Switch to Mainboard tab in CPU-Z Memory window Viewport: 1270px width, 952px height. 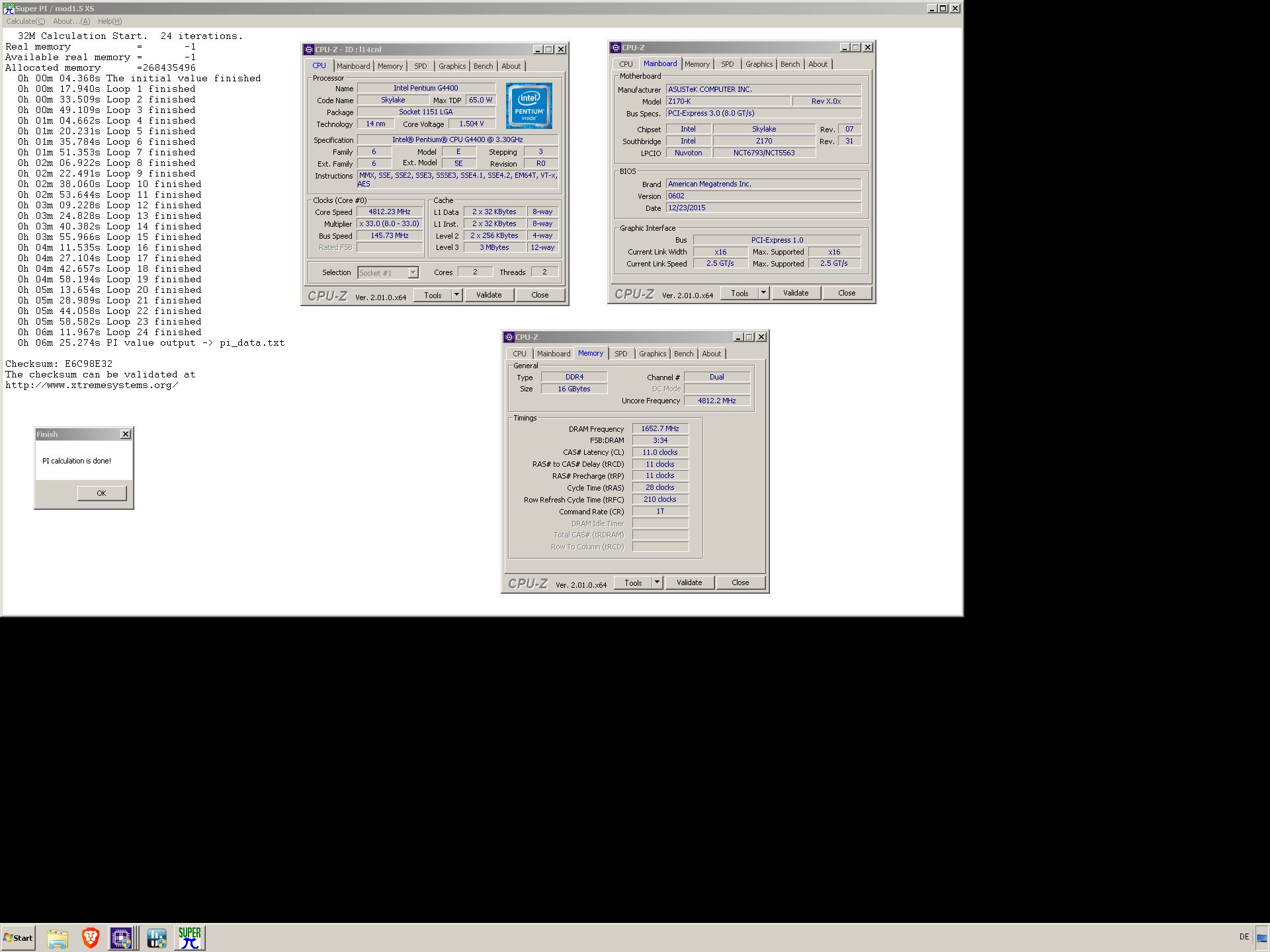coord(554,354)
